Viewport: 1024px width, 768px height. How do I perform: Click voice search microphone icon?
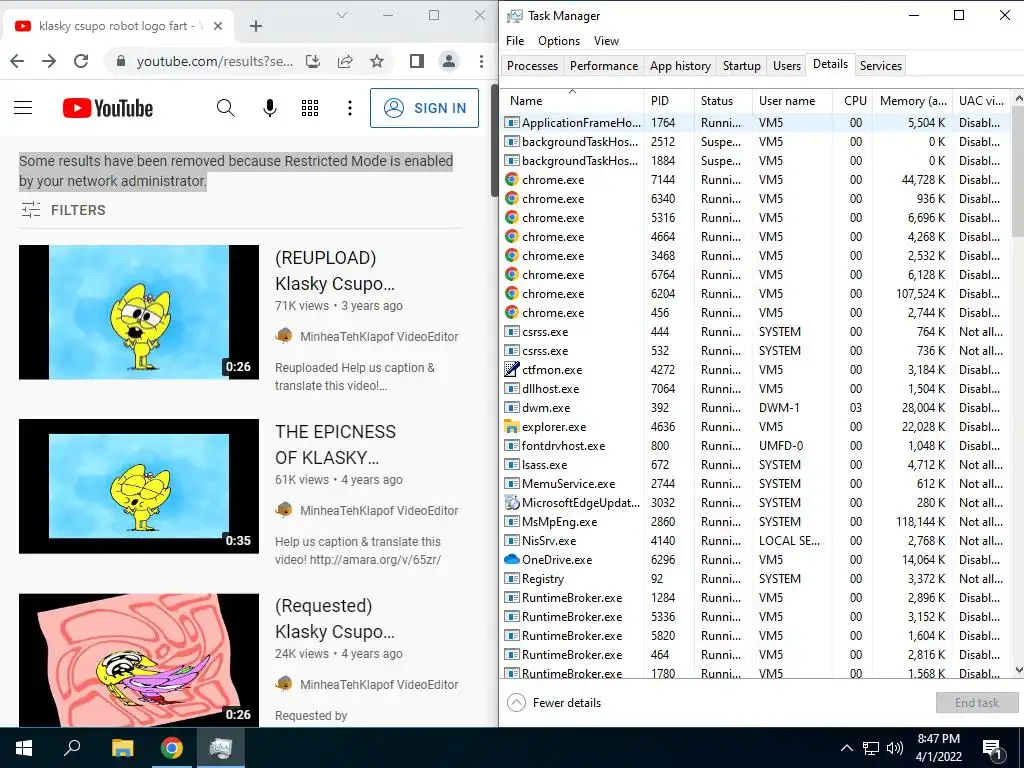coord(270,108)
